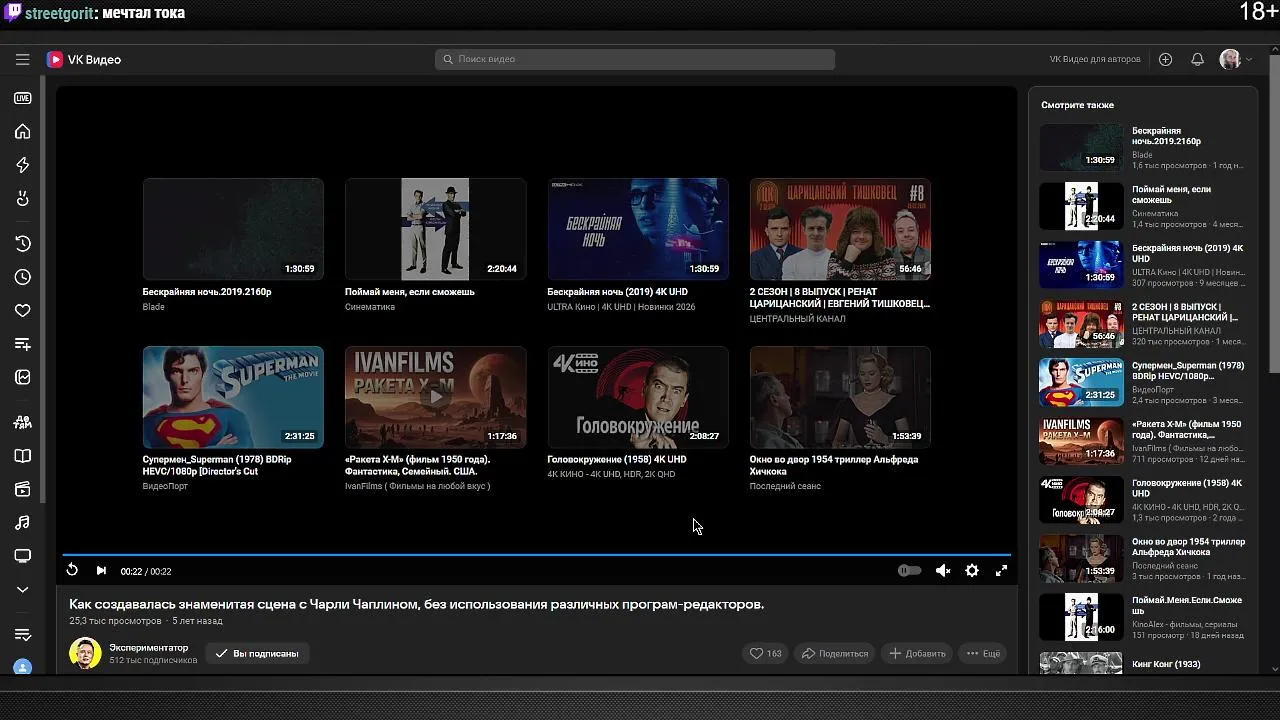Click title Бескрайняя ночь.2019.2160p in sidebar list
Screen dimensions: 1280x720
(x=1166, y=136)
